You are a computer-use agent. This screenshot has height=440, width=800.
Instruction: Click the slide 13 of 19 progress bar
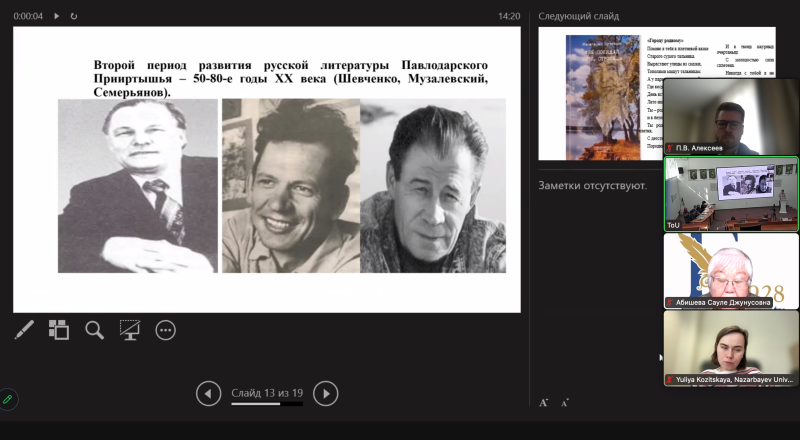[x=266, y=404]
